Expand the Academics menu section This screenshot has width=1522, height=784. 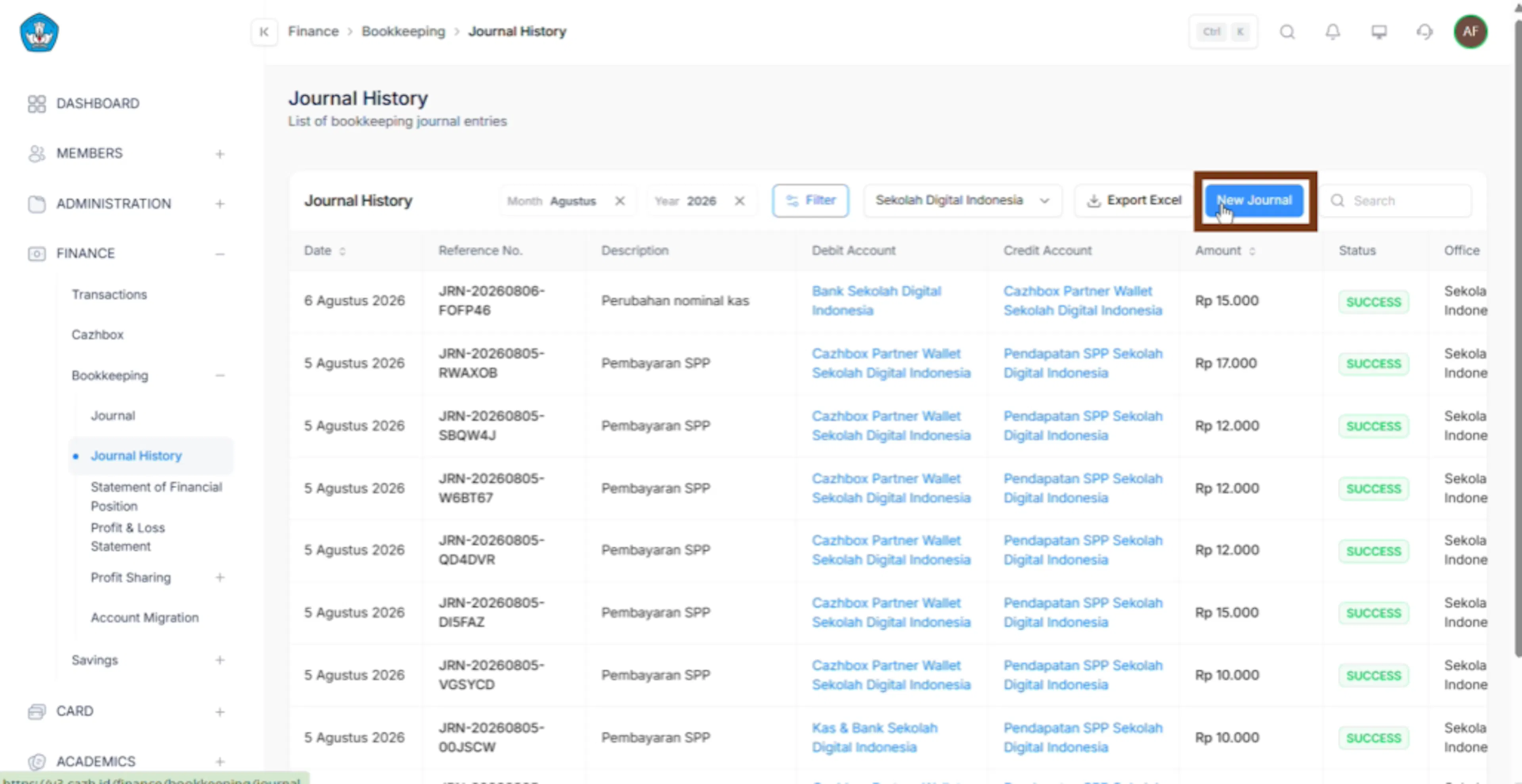tap(220, 761)
